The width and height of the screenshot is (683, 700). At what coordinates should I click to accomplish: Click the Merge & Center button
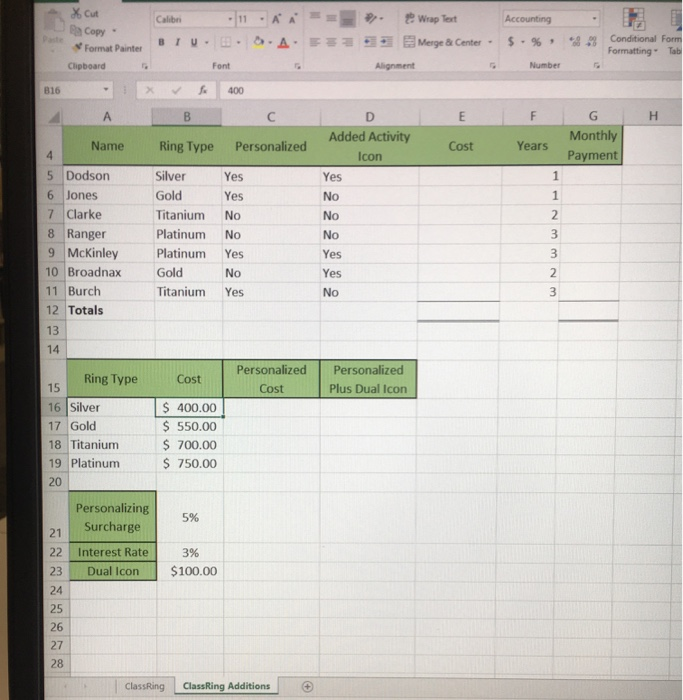click(x=442, y=42)
